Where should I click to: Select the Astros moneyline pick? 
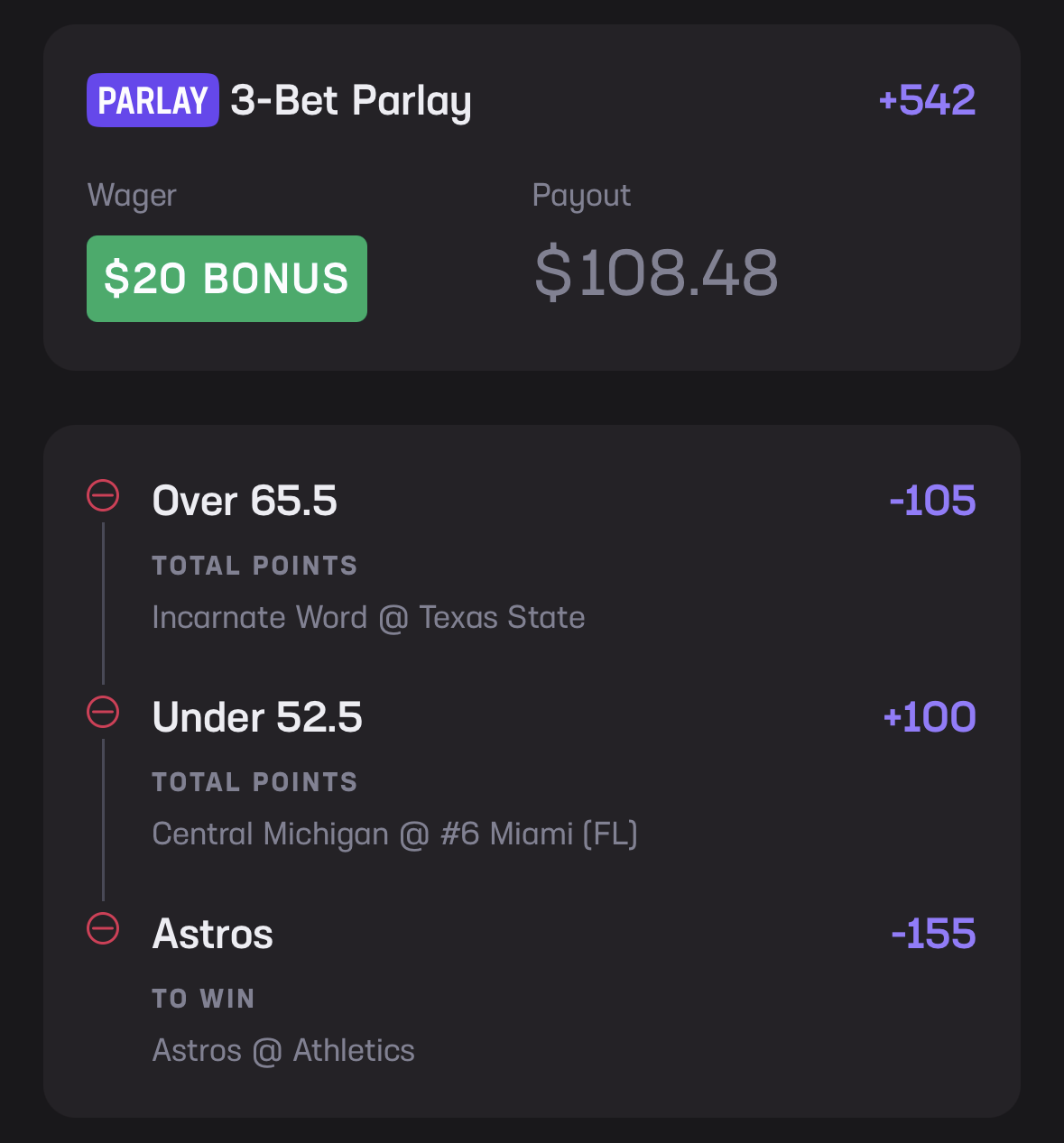tap(213, 934)
